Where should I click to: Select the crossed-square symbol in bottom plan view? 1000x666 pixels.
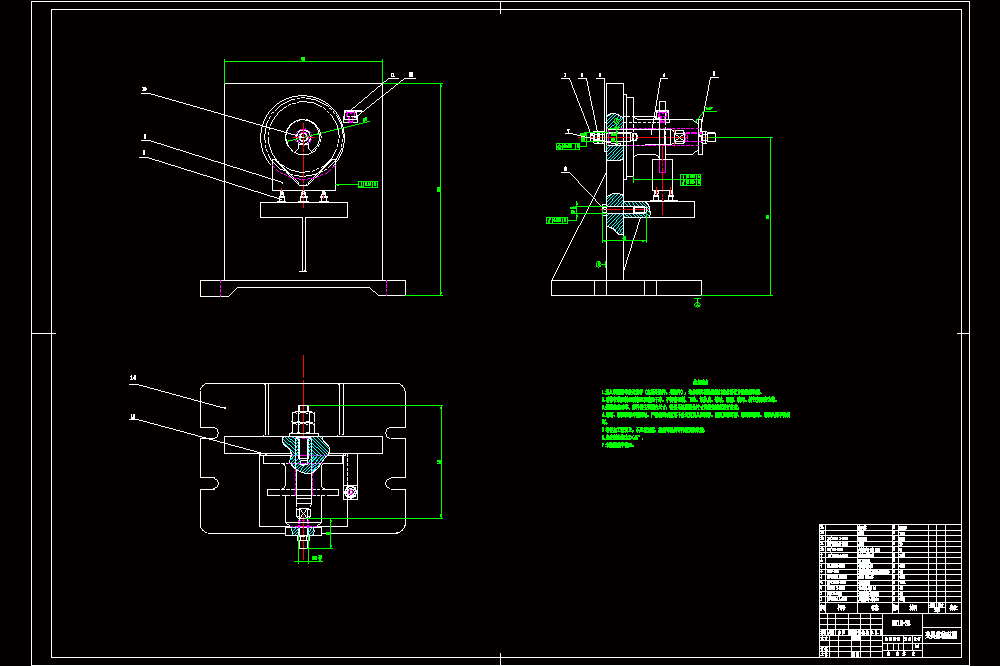point(304,513)
